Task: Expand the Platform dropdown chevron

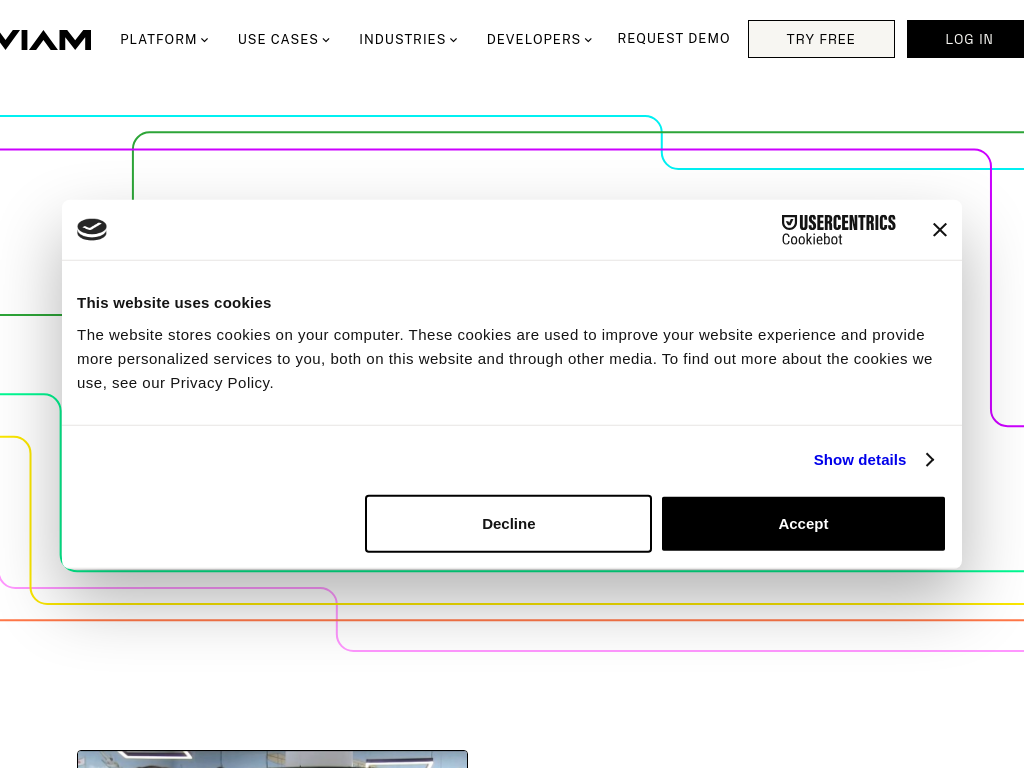Action: click(205, 40)
